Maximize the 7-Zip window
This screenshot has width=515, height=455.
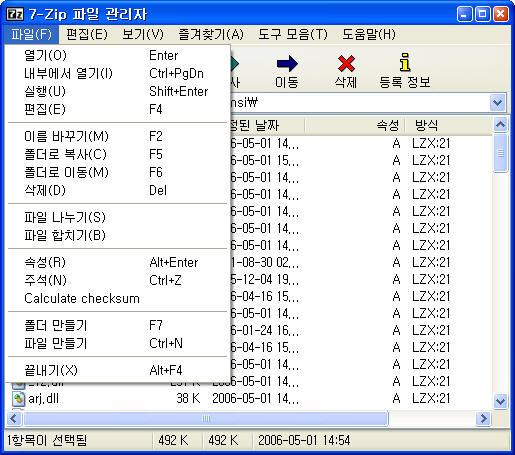(x=482, y=14)
